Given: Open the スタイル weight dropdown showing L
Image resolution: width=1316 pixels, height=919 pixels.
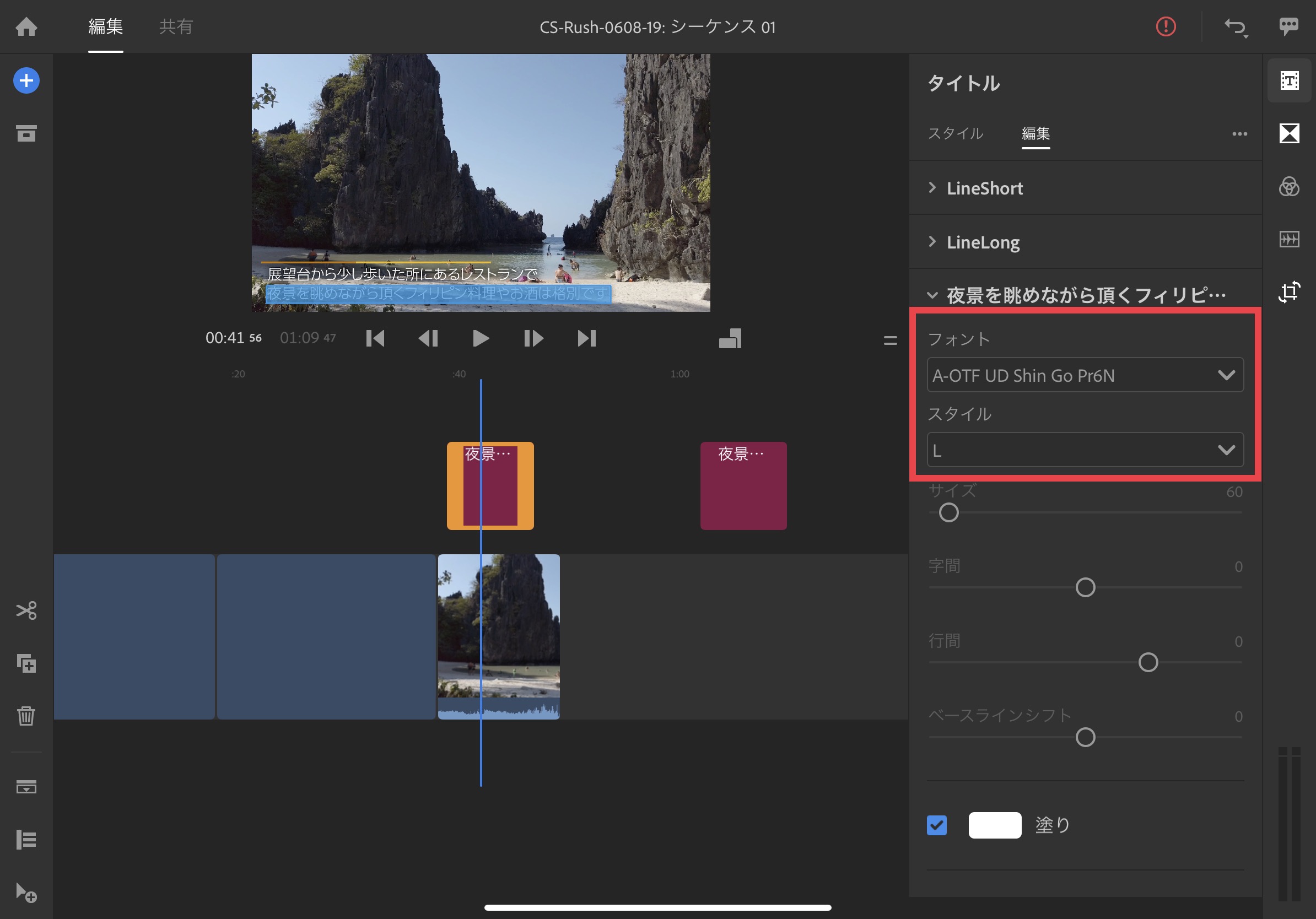Looking at the screenshot, I should (1085, 450).
